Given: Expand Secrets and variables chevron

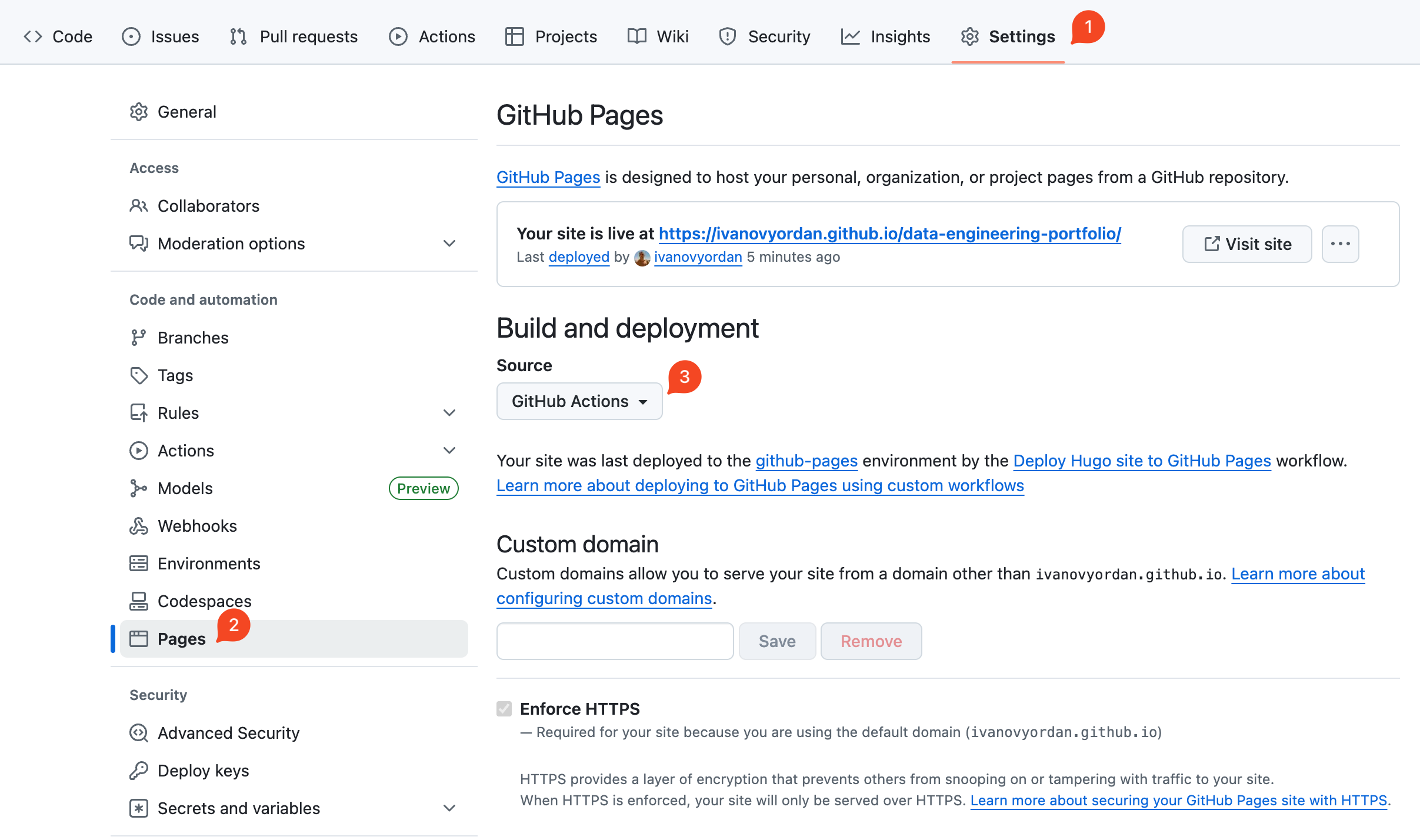Looking at the screenshot, I should click(x=449, y=808).
